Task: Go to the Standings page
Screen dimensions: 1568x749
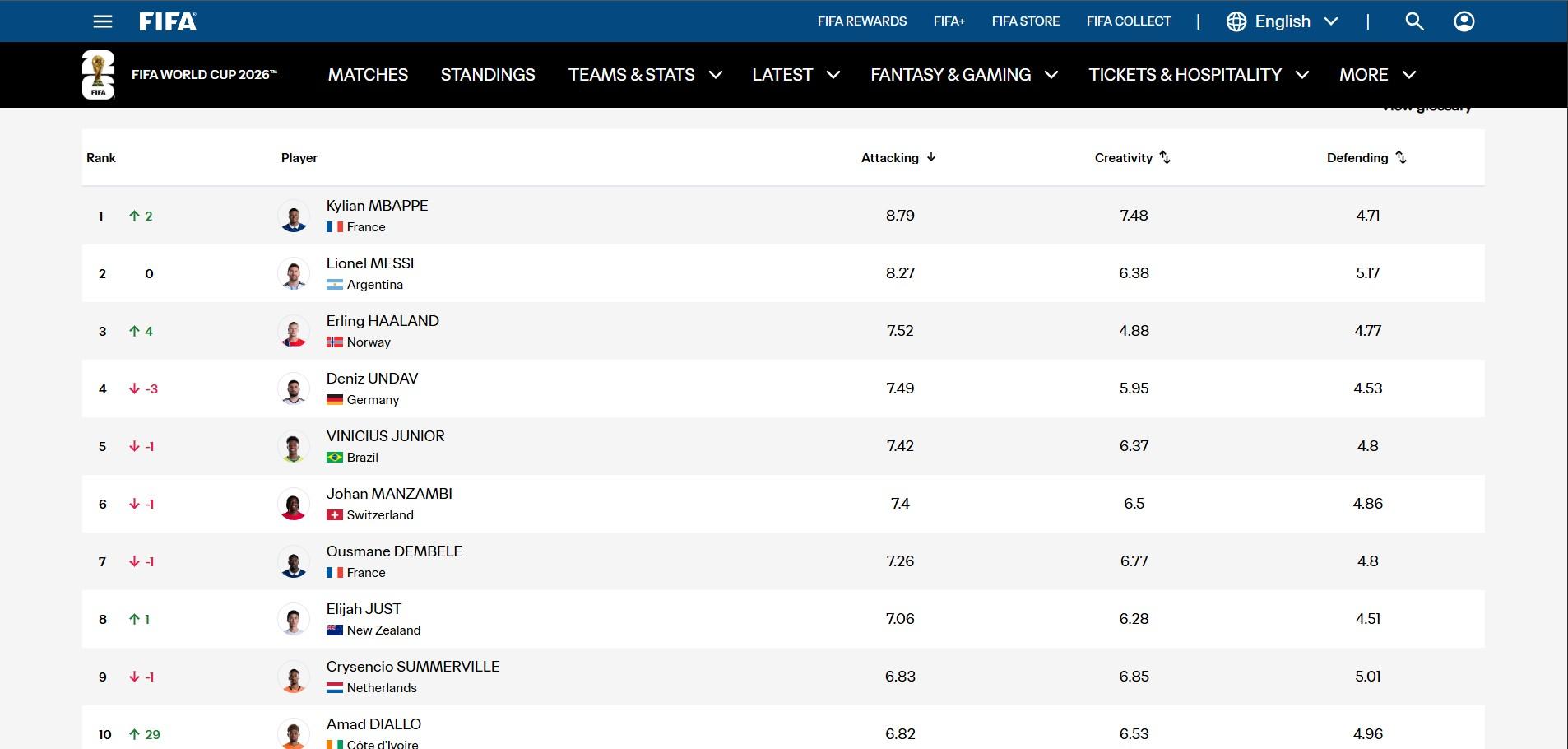Action: (x=488, y=75)
